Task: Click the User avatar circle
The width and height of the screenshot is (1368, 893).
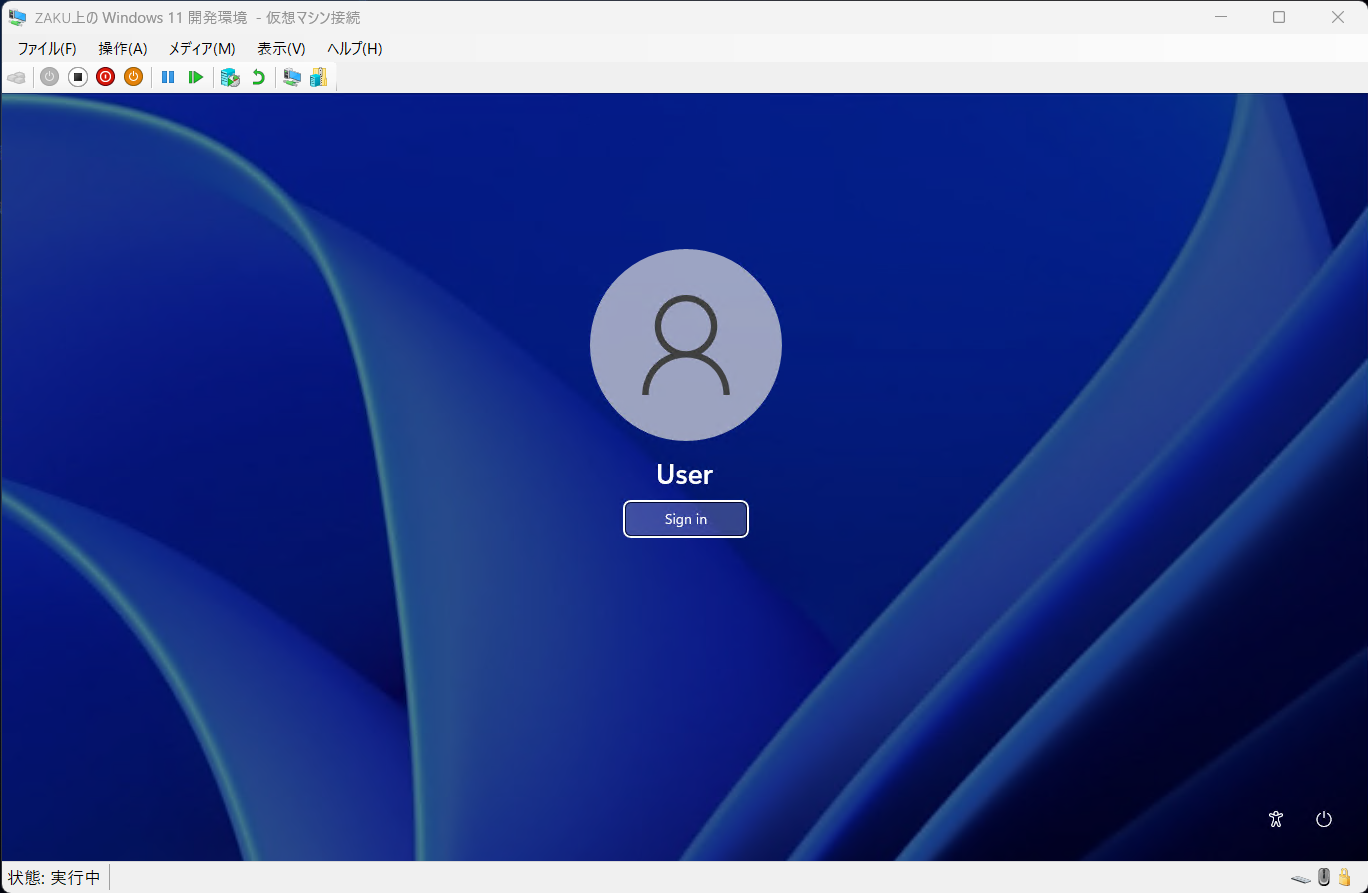Action: tap(686, 344)
